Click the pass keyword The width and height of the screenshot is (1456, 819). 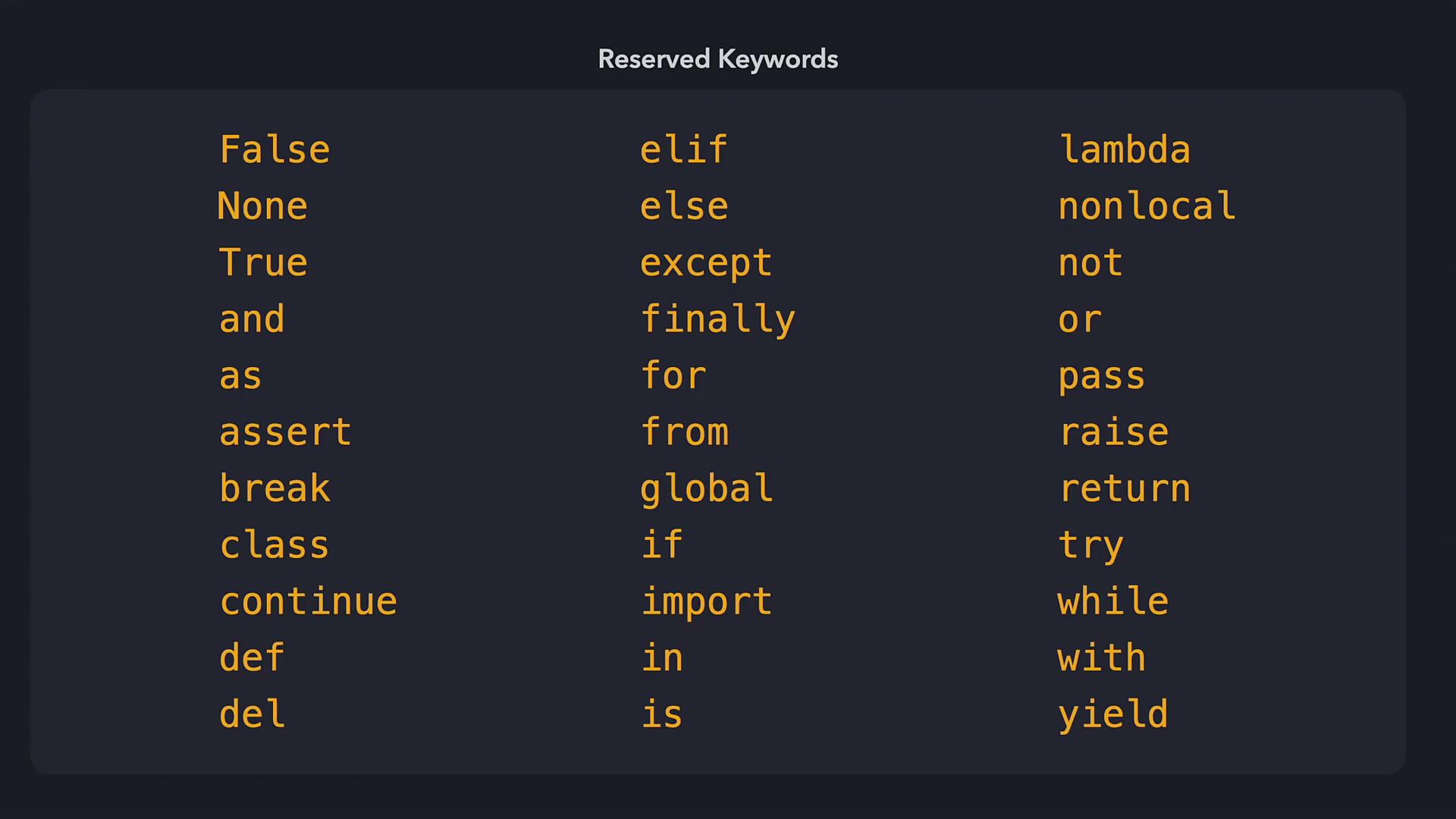click(1102, 377)
